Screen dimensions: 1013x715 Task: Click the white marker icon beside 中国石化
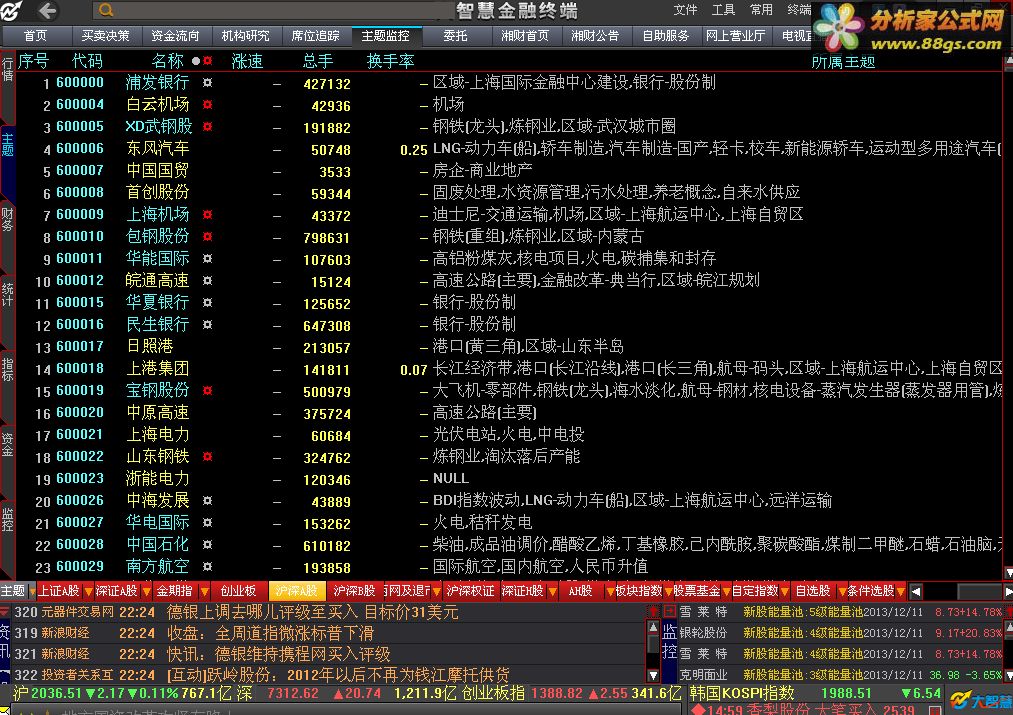coord(207,544)
